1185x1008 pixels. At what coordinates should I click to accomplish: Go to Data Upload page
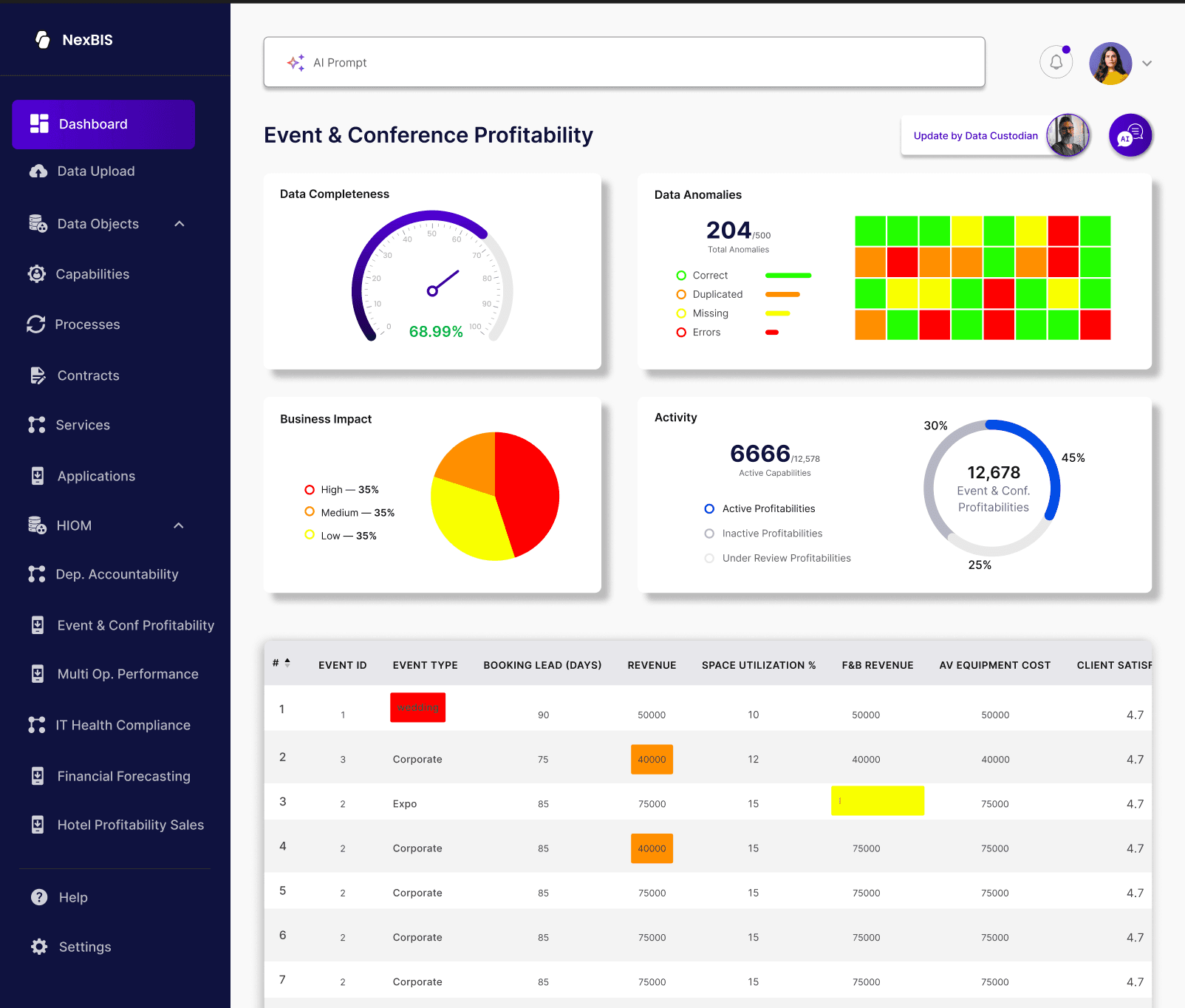tap(96, 171)
